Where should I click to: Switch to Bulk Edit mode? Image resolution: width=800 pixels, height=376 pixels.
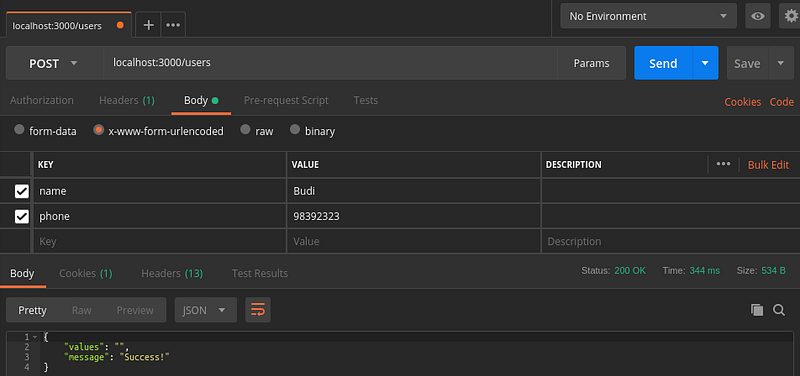click(x=768, y=165)
